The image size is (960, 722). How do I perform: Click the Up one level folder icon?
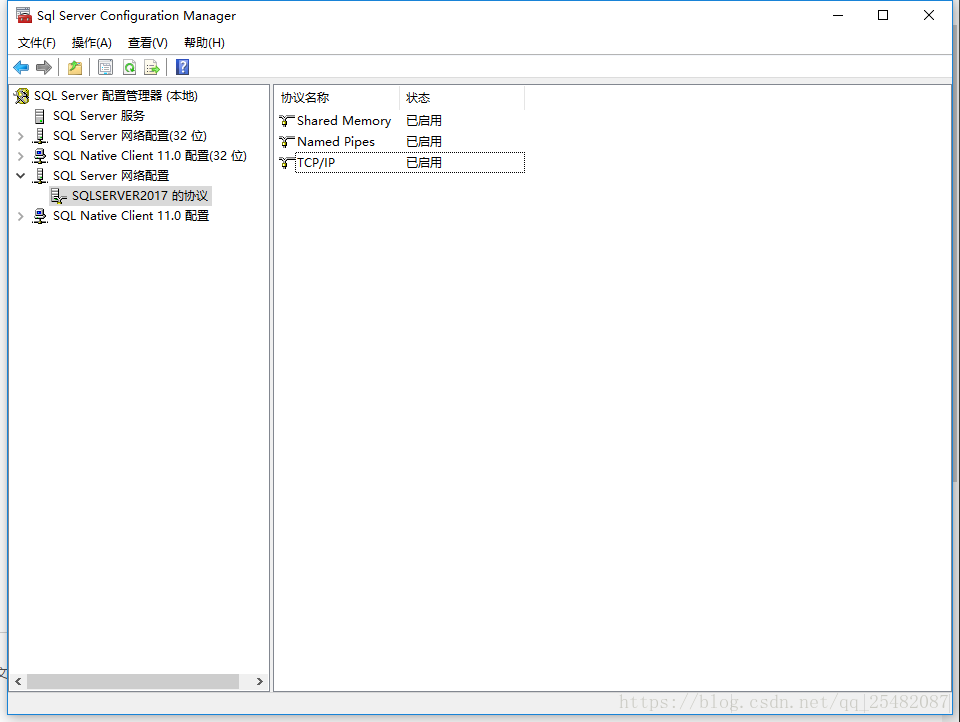(x=75, y=67)
